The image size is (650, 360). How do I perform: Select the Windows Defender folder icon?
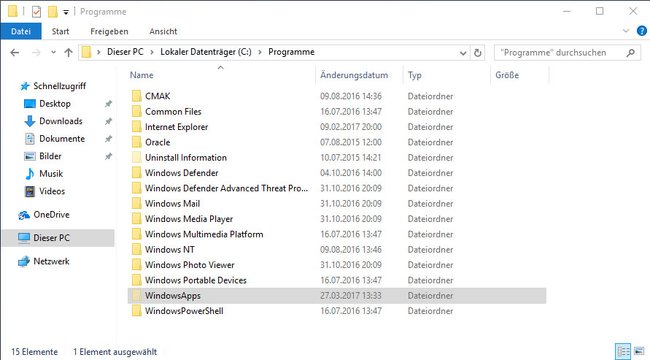click(136, 173)
